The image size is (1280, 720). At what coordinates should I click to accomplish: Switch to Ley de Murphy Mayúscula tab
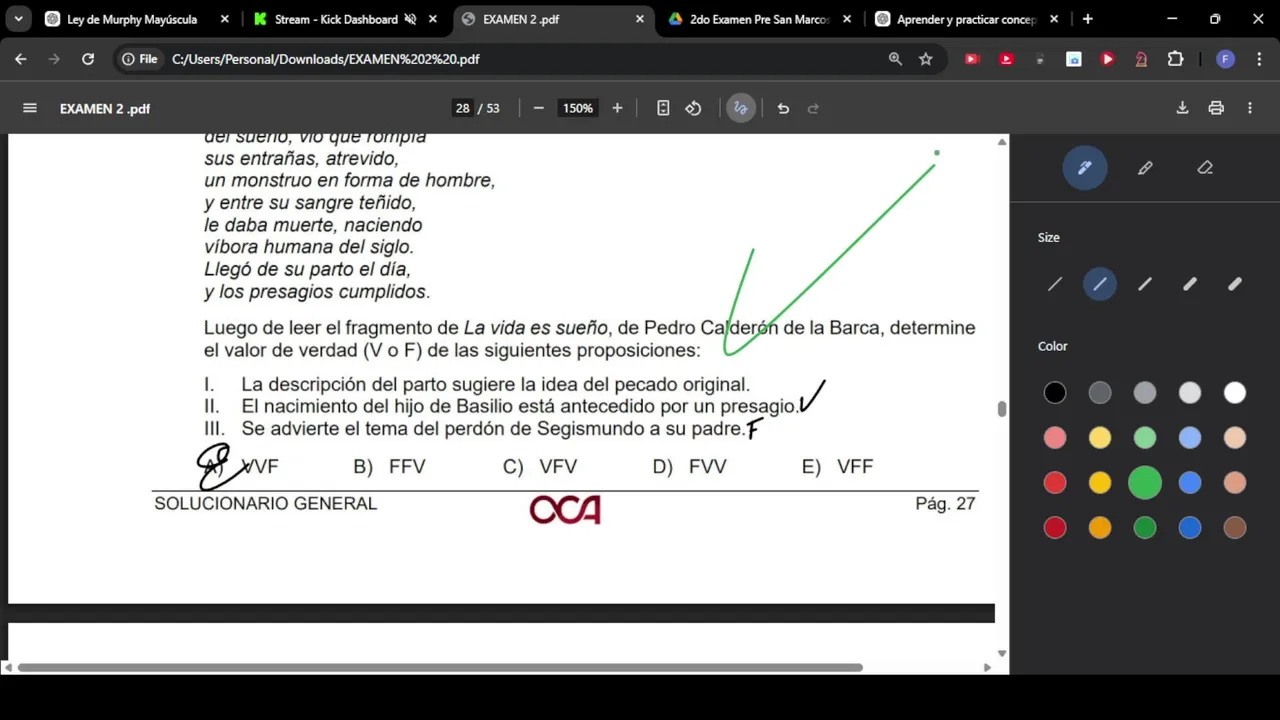138,19
